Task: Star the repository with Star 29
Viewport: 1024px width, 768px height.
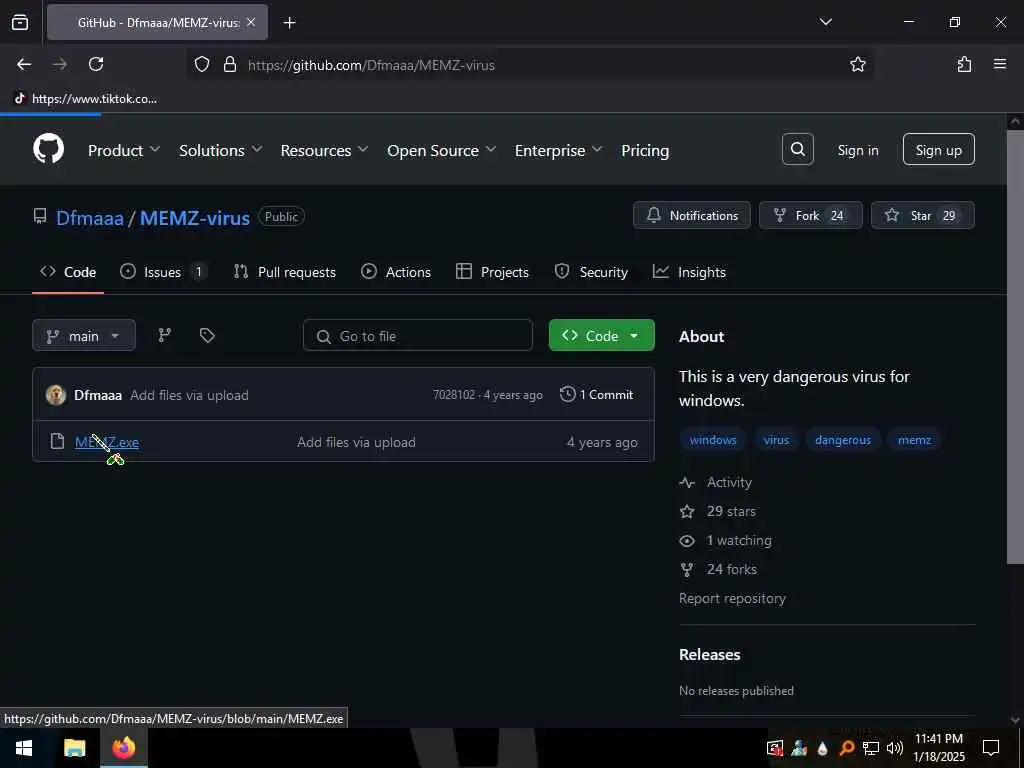Action: [923, 216]
